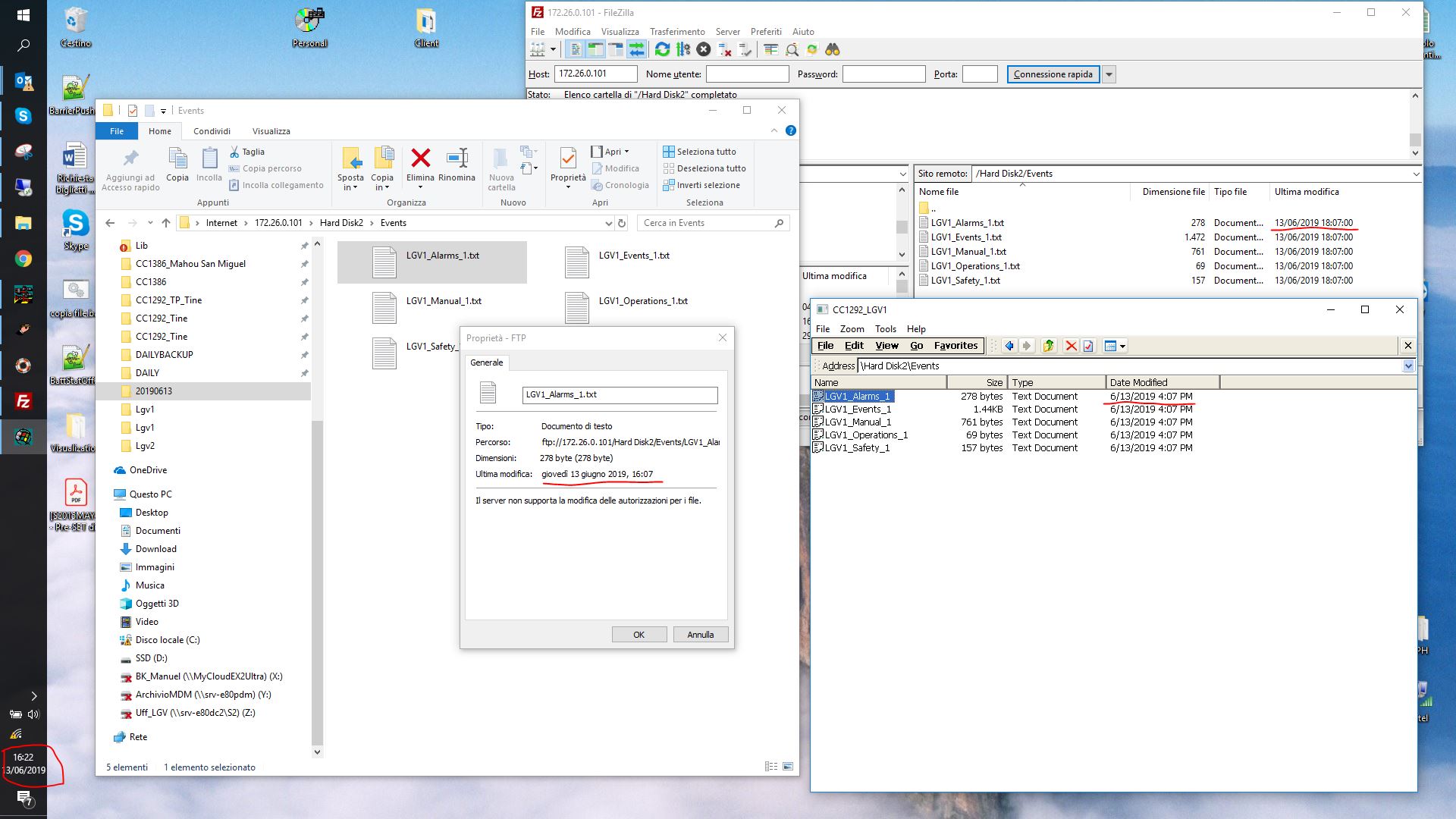The width and height of the screenshot is (1456, 819).
Task: Click Copia icon in Explorer ribbon
Action: pos(177,165)
